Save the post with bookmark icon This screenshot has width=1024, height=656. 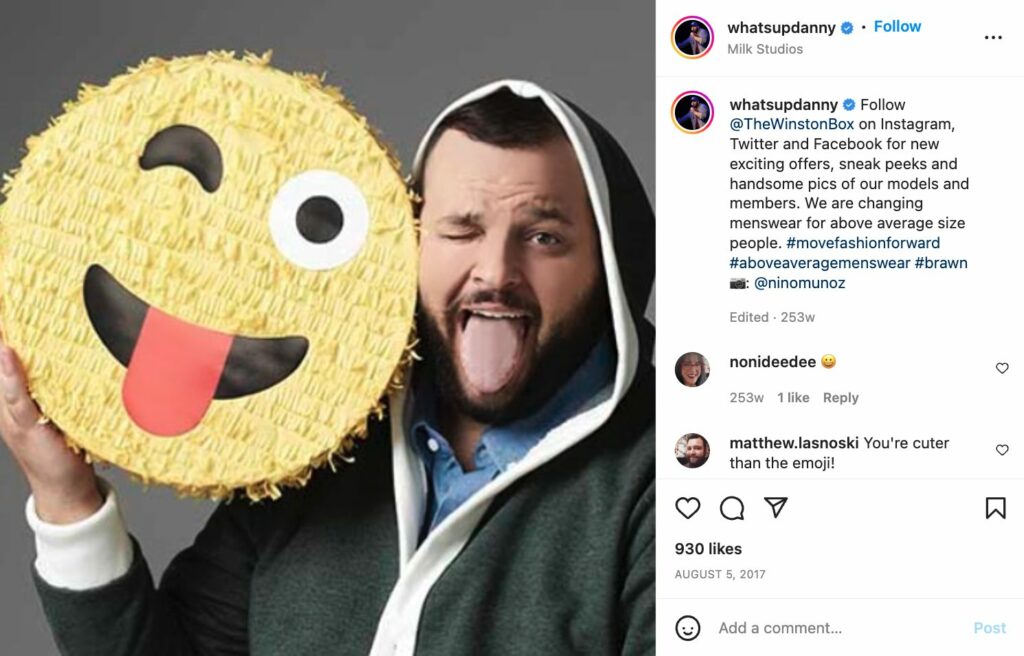click(x=995, y=508)
